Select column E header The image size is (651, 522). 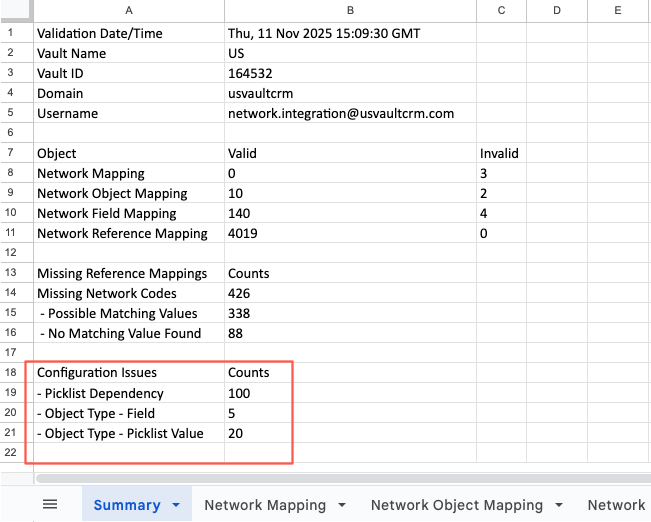point(618,10)
